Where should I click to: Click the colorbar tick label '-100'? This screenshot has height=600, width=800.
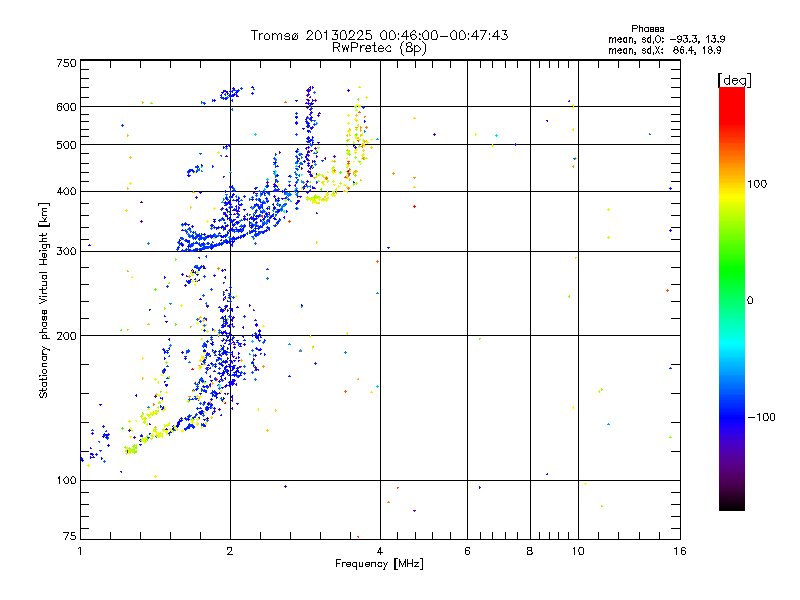point(762,417)
